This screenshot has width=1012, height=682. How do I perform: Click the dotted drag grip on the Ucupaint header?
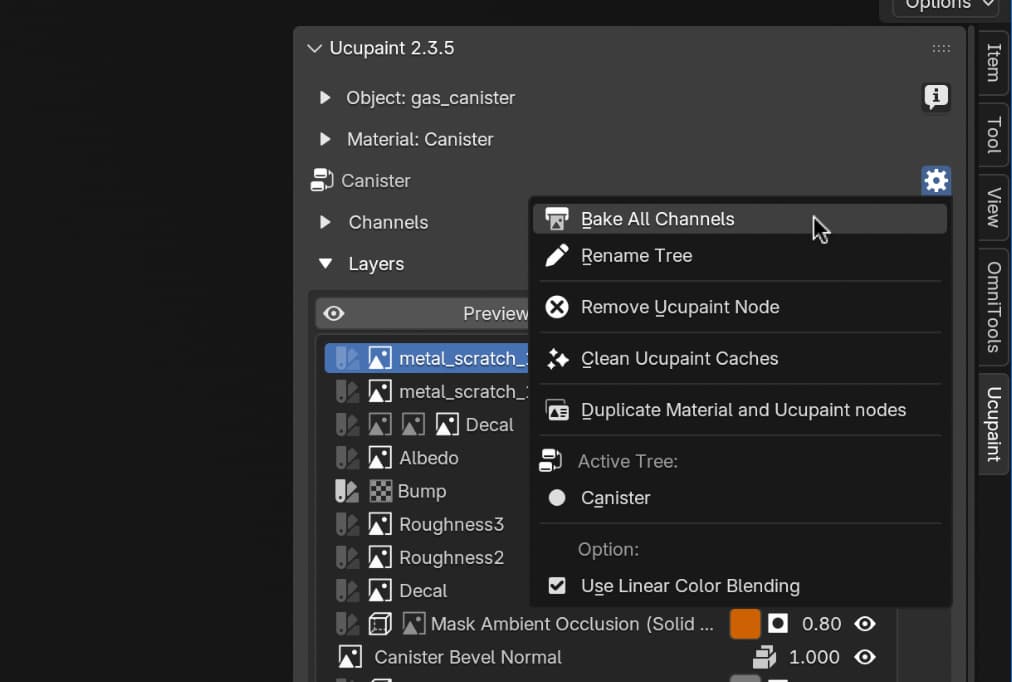(941, 48)
